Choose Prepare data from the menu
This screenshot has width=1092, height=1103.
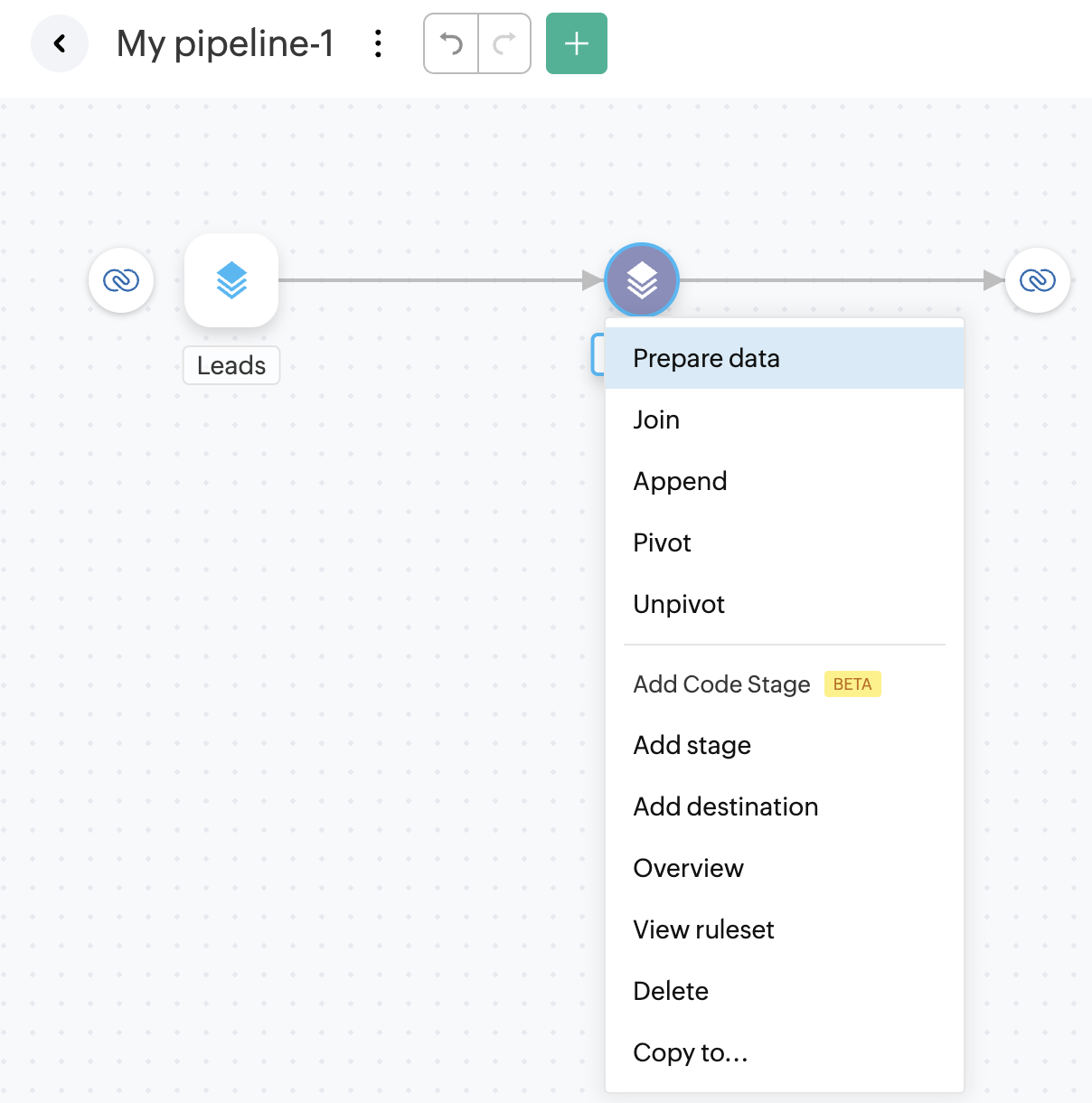(706, 358)
